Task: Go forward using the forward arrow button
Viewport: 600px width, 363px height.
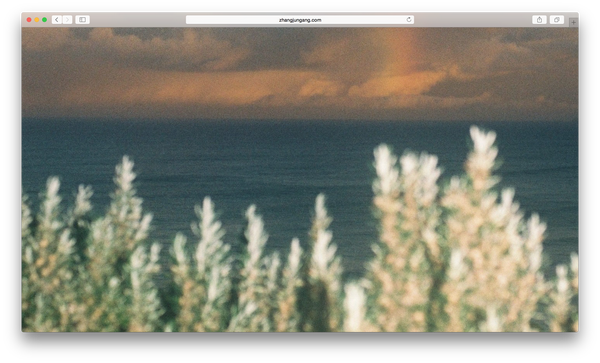Action: (x=67, y=20)
